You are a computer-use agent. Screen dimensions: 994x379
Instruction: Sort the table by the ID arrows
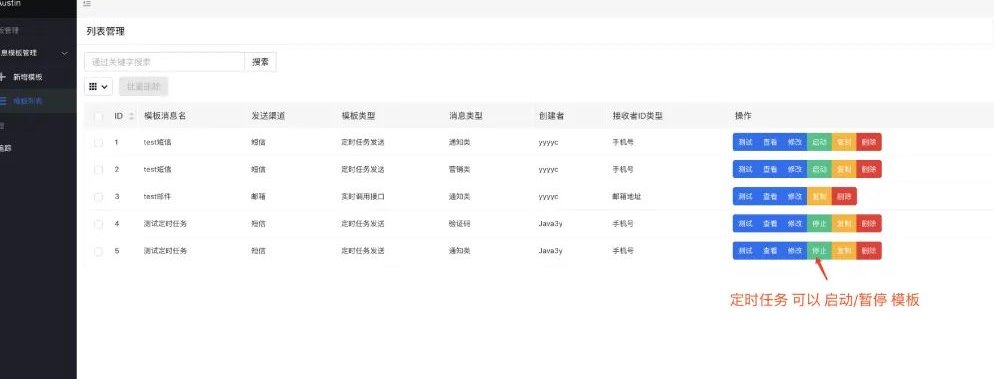tap(131, 116)
